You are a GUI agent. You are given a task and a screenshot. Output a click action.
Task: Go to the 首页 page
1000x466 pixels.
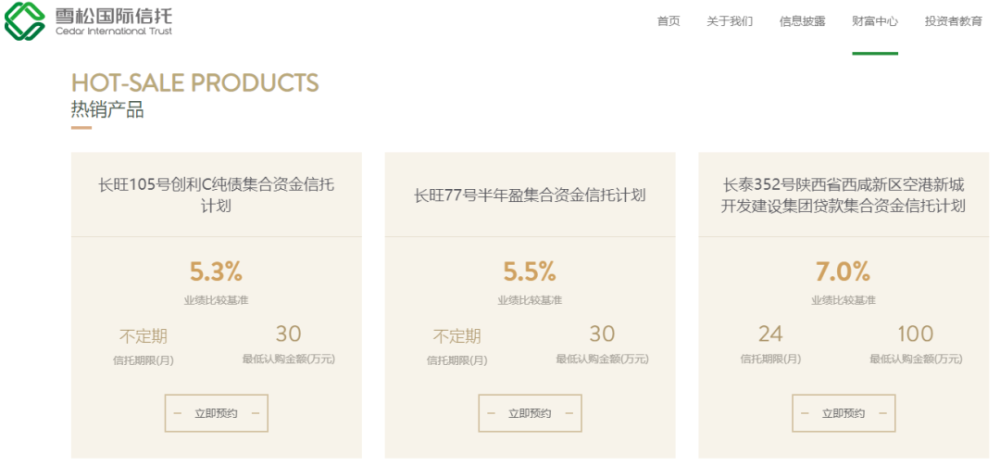pyautogui.click(x=668, y=21)
